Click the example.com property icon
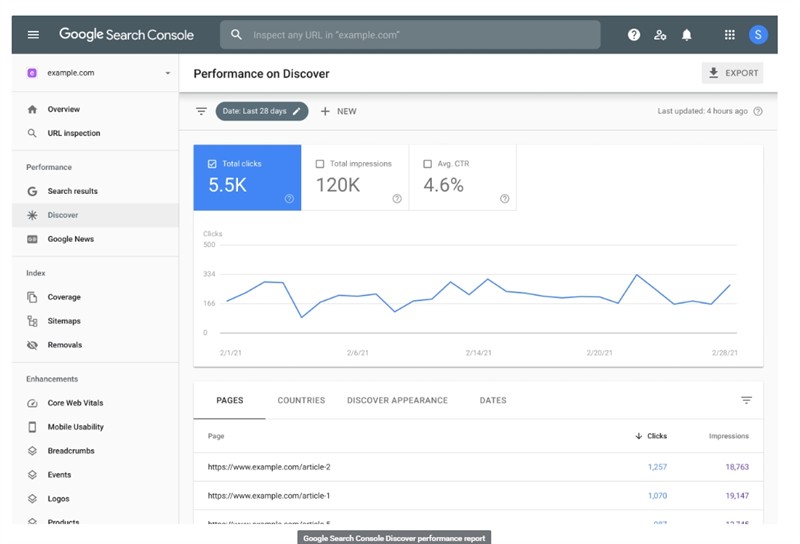 (x=32, y=73)
